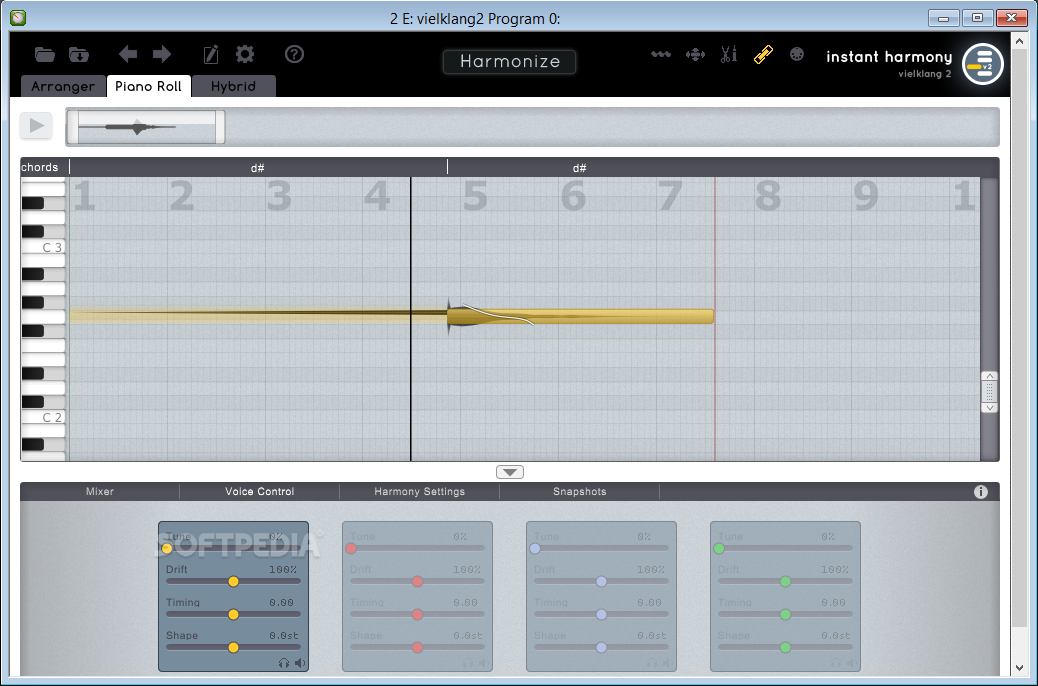Click the first d# chord label
The height and width of the screenshot is (686, 1038).
(258, 168)
